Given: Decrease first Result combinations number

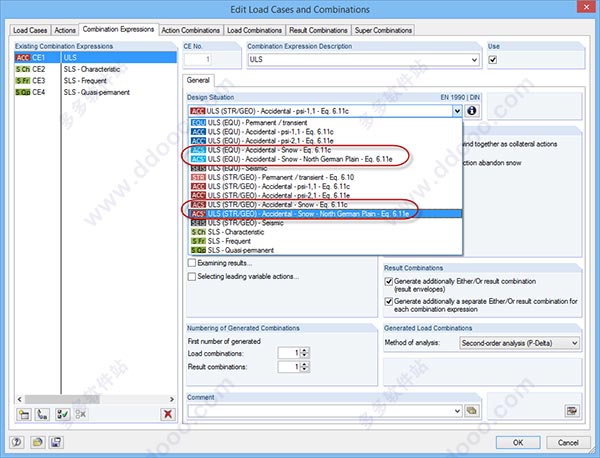Looking at the screenshot, I should 305,370.
